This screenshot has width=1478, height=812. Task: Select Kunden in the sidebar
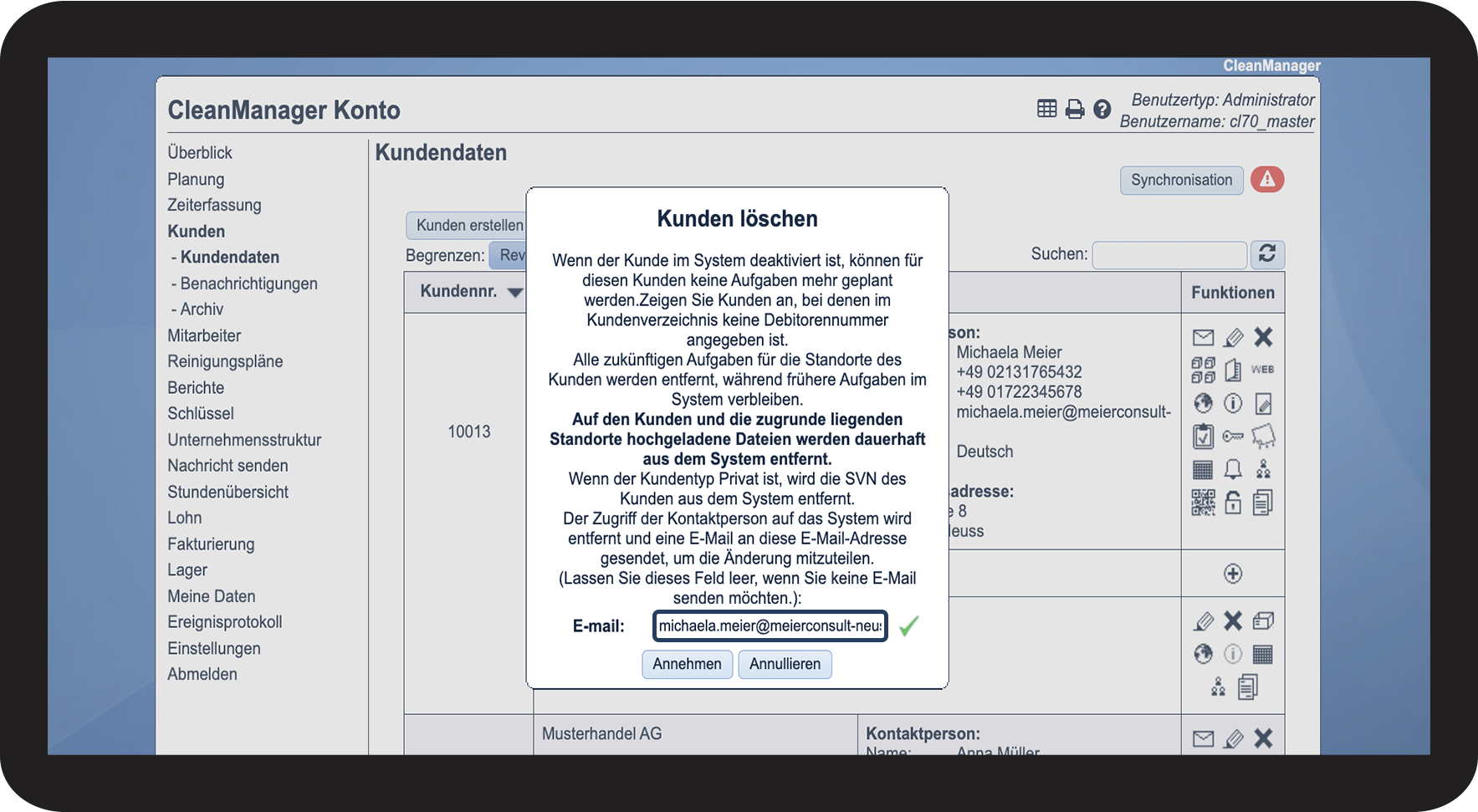[197, 232]
